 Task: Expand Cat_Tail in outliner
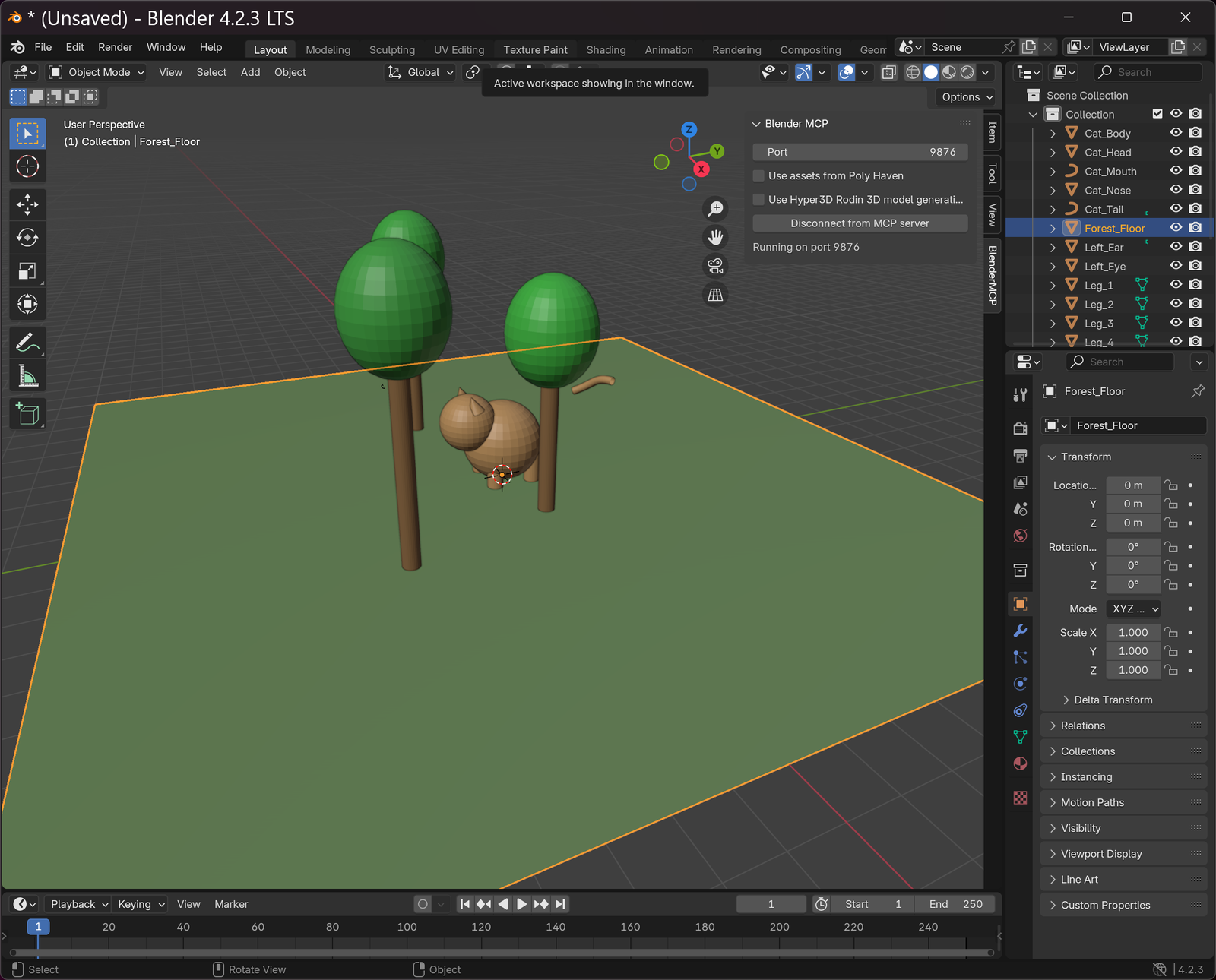1053,209
